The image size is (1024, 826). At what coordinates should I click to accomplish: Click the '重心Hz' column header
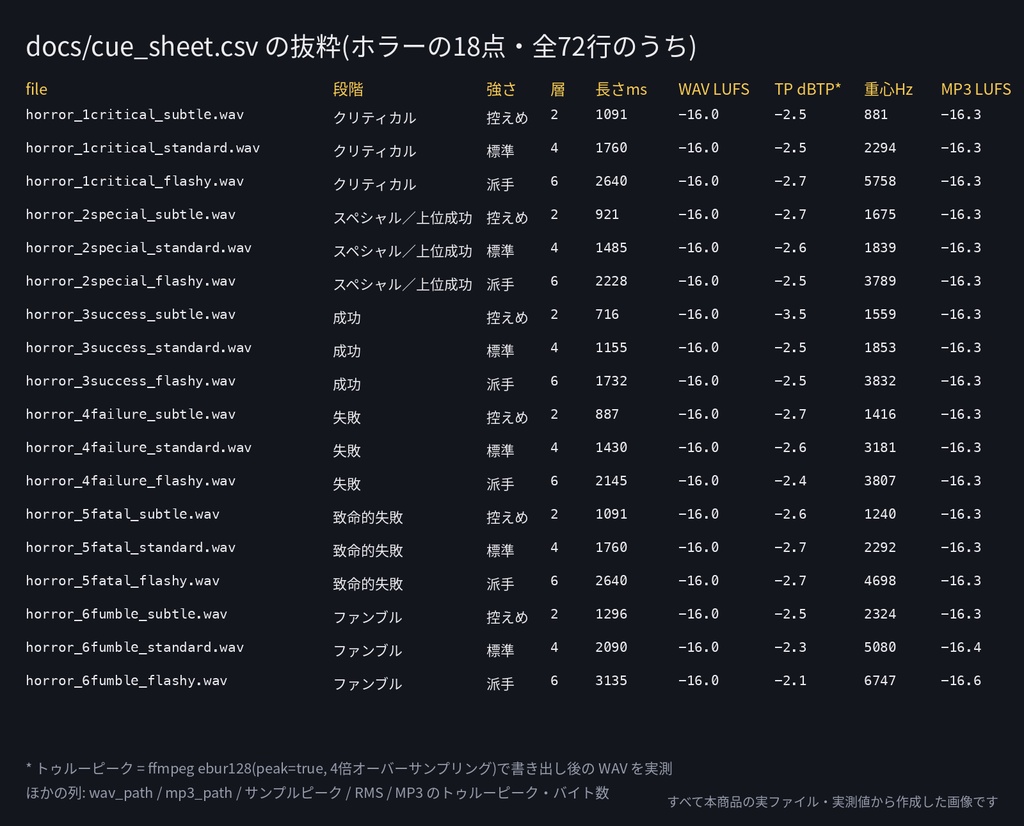[888, 89]
